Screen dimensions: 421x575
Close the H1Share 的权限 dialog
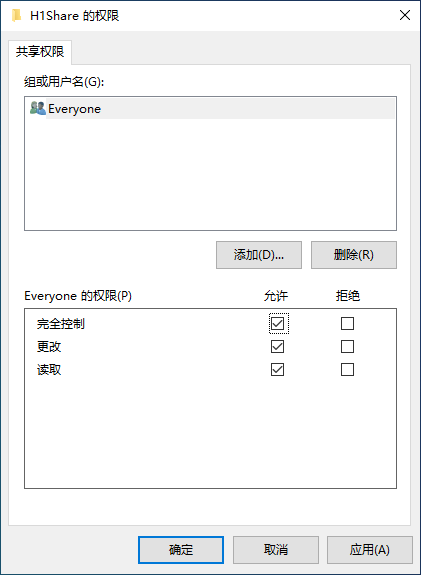[404, 15]
